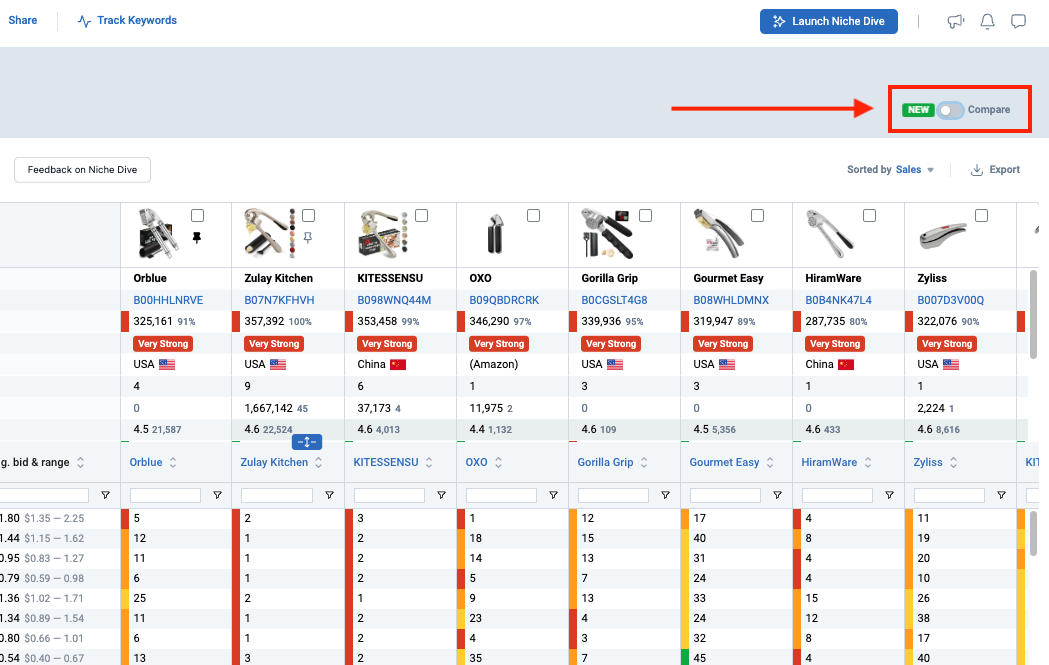Open ASIN B0CGSLT4G8 link
1049x665 pixels.
pos(614,300)
